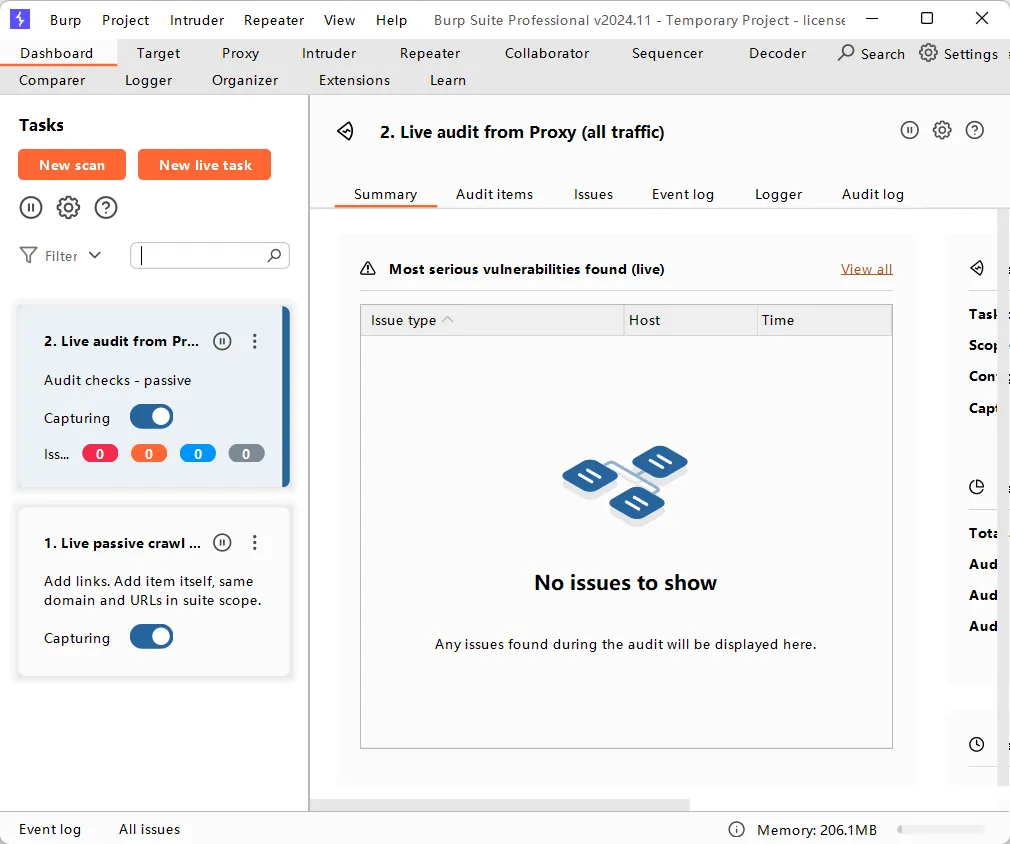Image resolution: width=1010 pixels, height=844 pixels.
Task: Open the Sequencer tab
Action: (x=667, y=53)
